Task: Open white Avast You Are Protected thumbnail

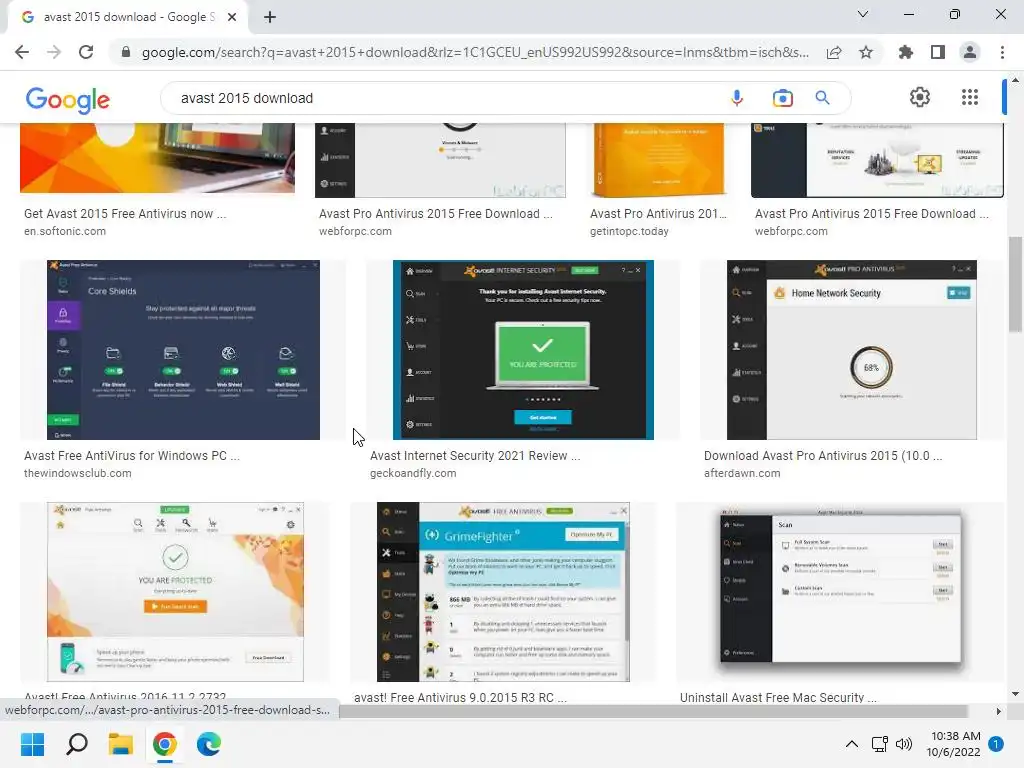Action: tap(175, 592)
